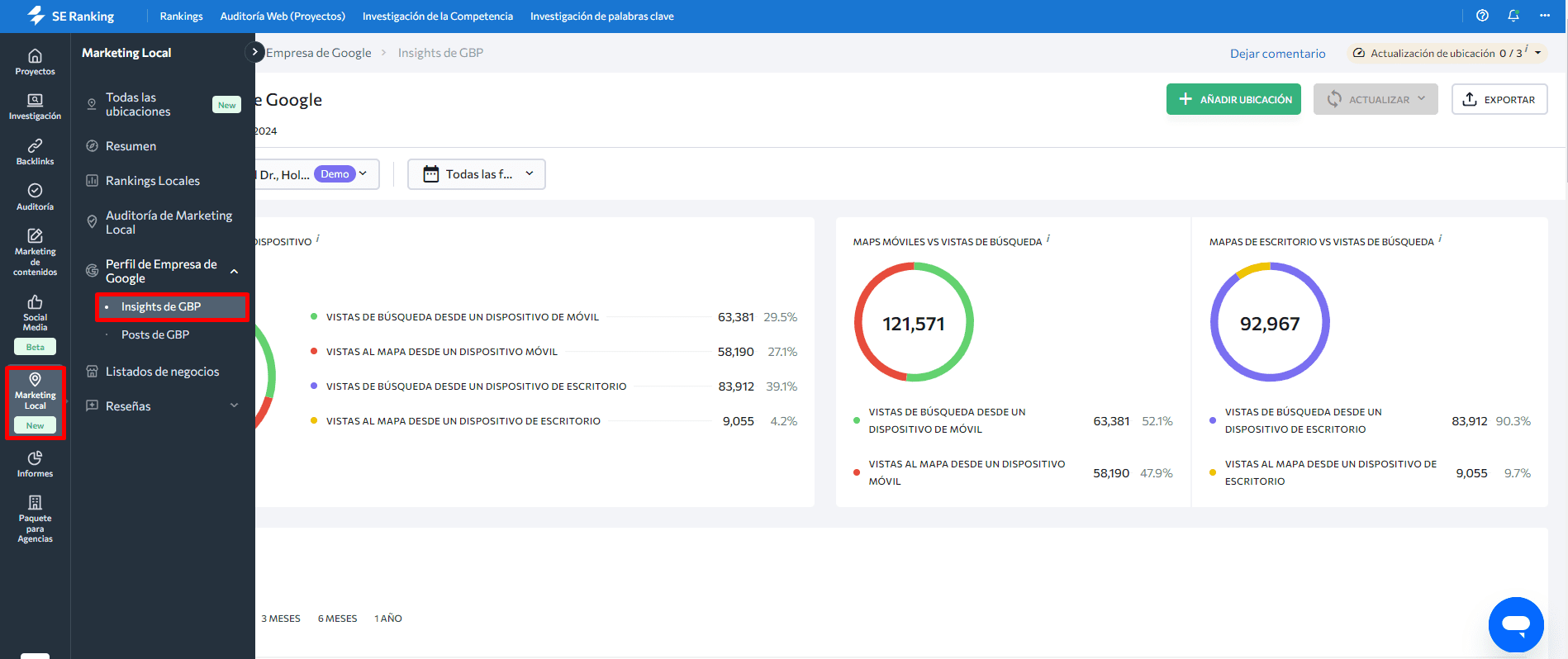Image resolution: width=1568 pixels, height=659 pixels.
Task: Open Investigación de palabras clave top nav
Action: 602,16
